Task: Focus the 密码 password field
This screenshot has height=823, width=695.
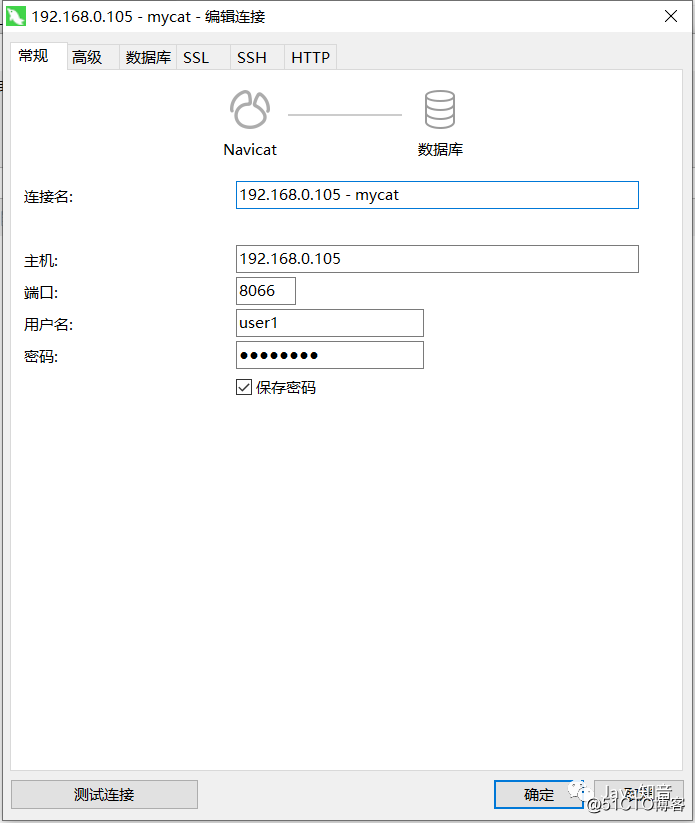Action: pyautogui.click(x=330, y=355)
